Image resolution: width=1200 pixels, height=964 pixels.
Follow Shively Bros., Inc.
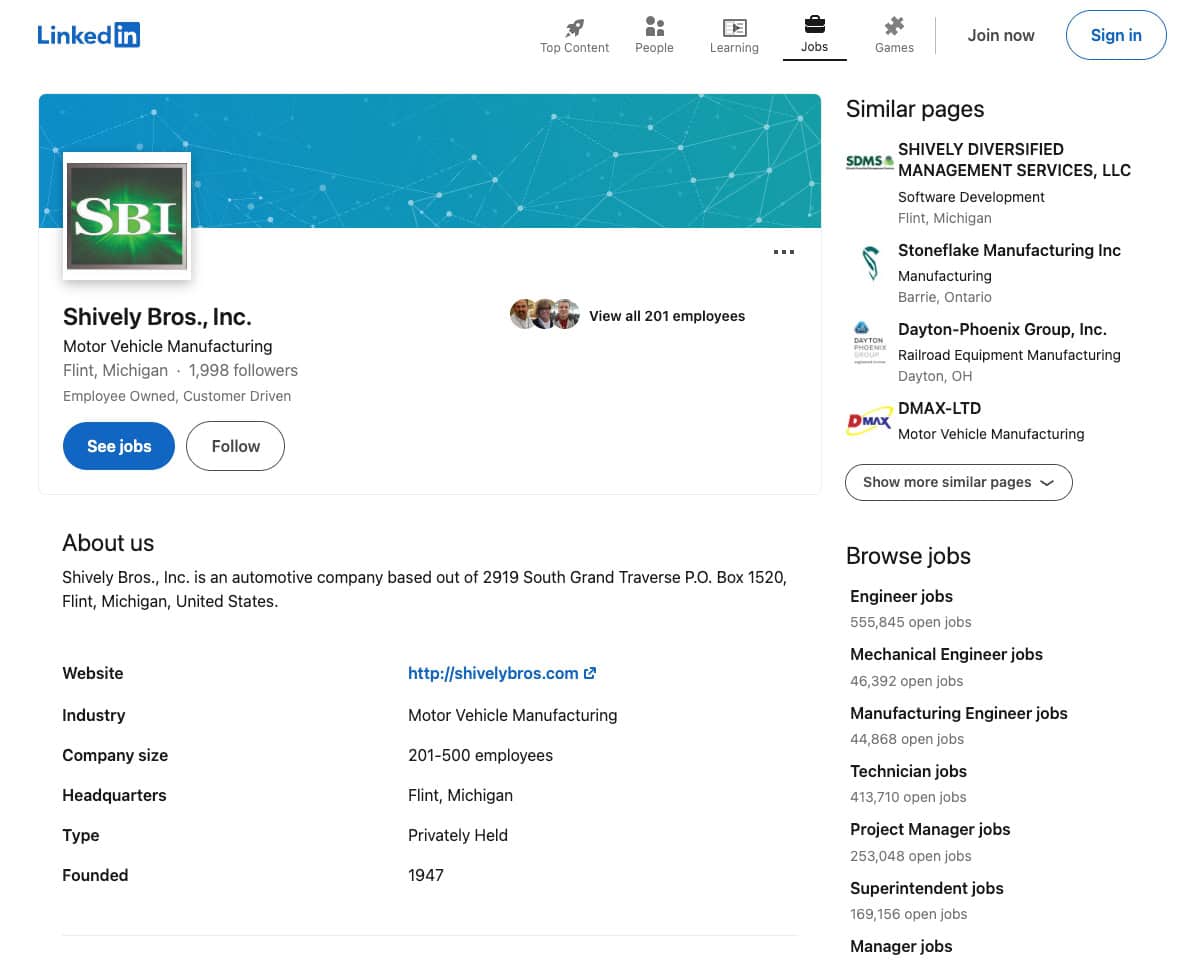click(x=235, y=446)
